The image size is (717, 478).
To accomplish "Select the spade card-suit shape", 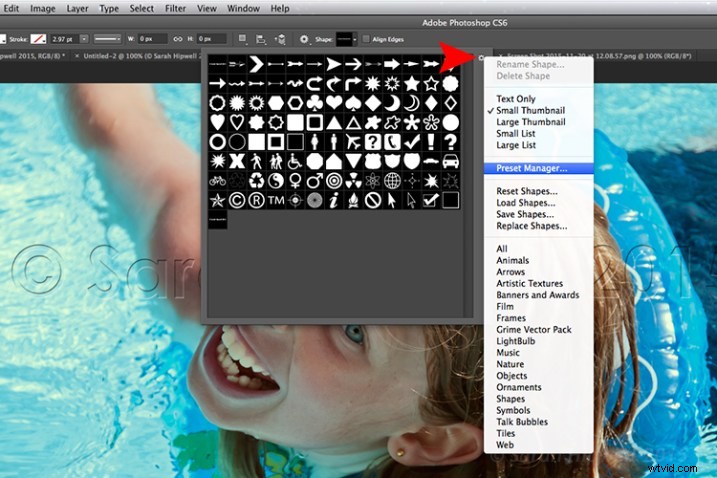I will click(x=353, y=103).
